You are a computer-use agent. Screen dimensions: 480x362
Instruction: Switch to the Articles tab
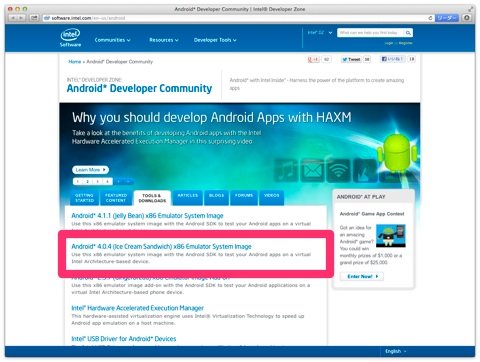pos(188,197)
